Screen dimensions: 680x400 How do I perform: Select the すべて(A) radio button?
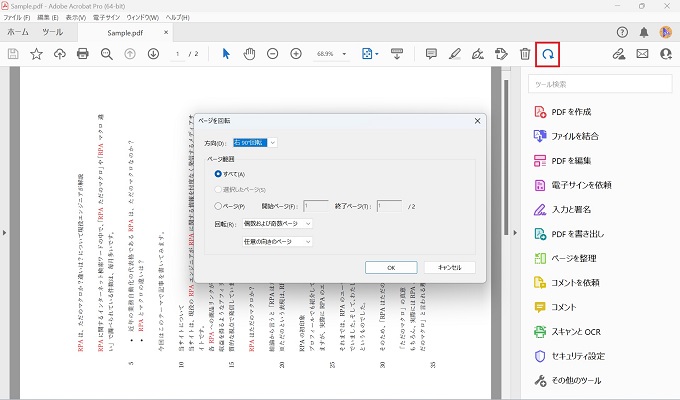218,174
